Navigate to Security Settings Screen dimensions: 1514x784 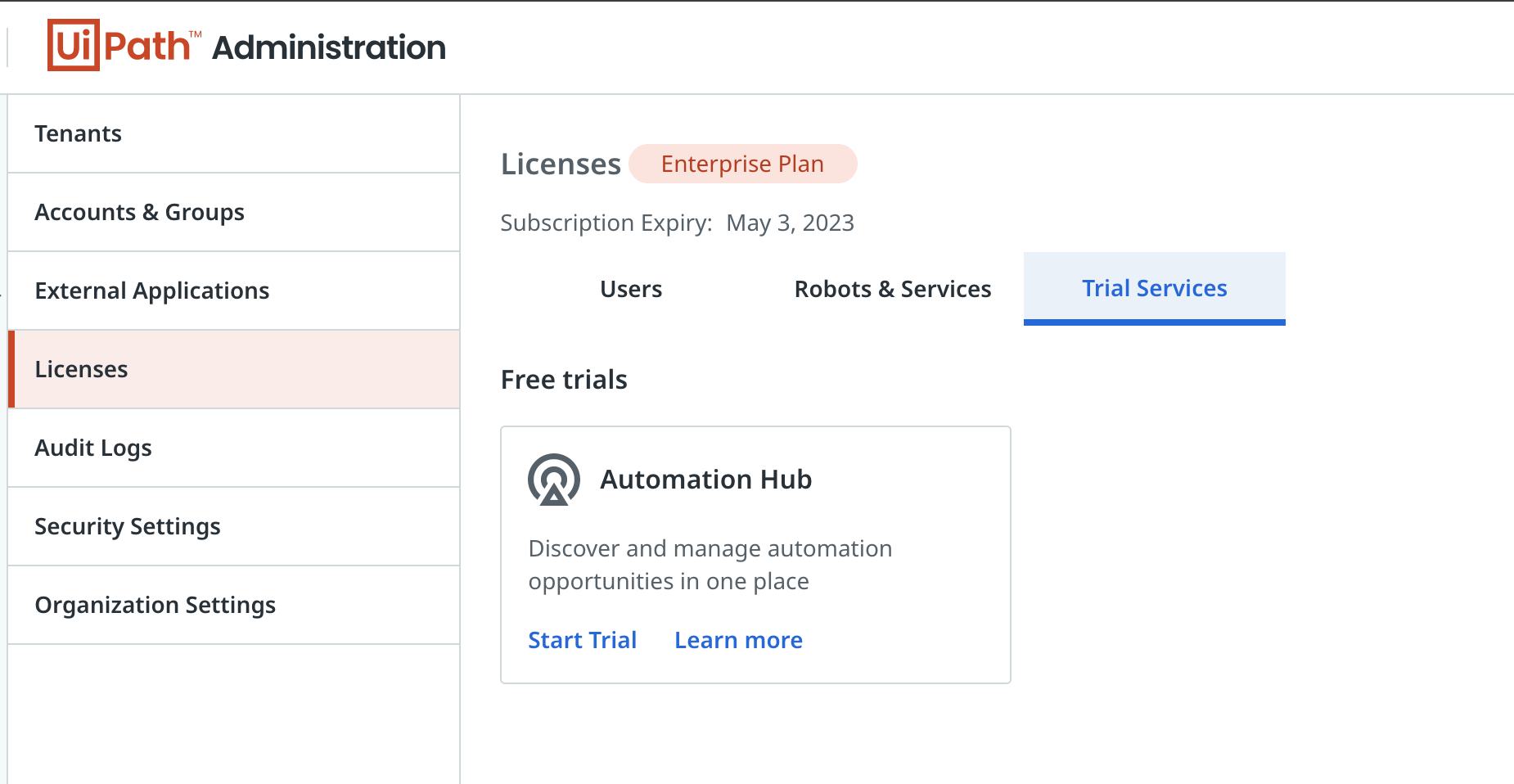point(128,526)
